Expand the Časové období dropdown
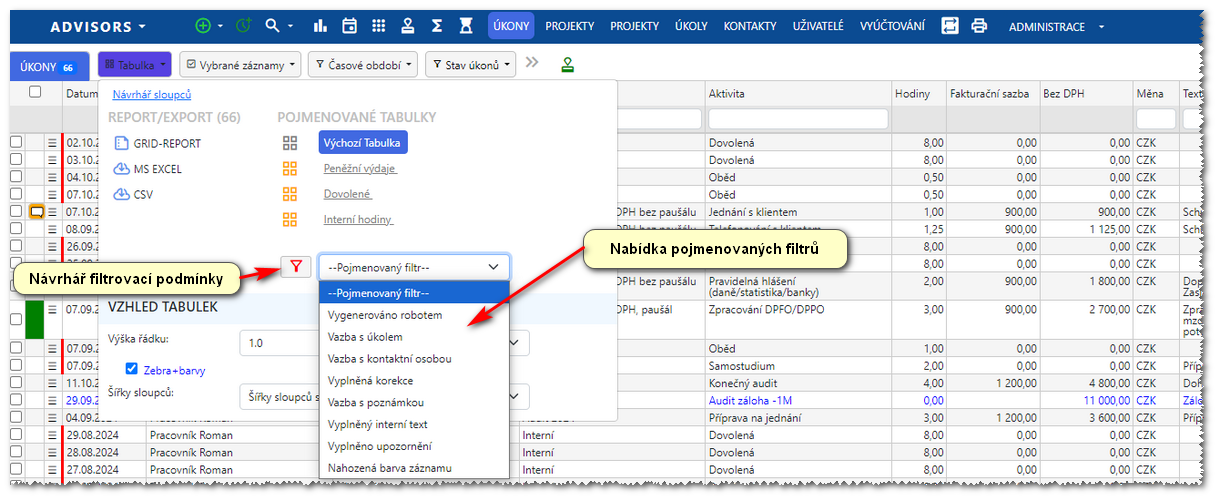 click(361, 66)
